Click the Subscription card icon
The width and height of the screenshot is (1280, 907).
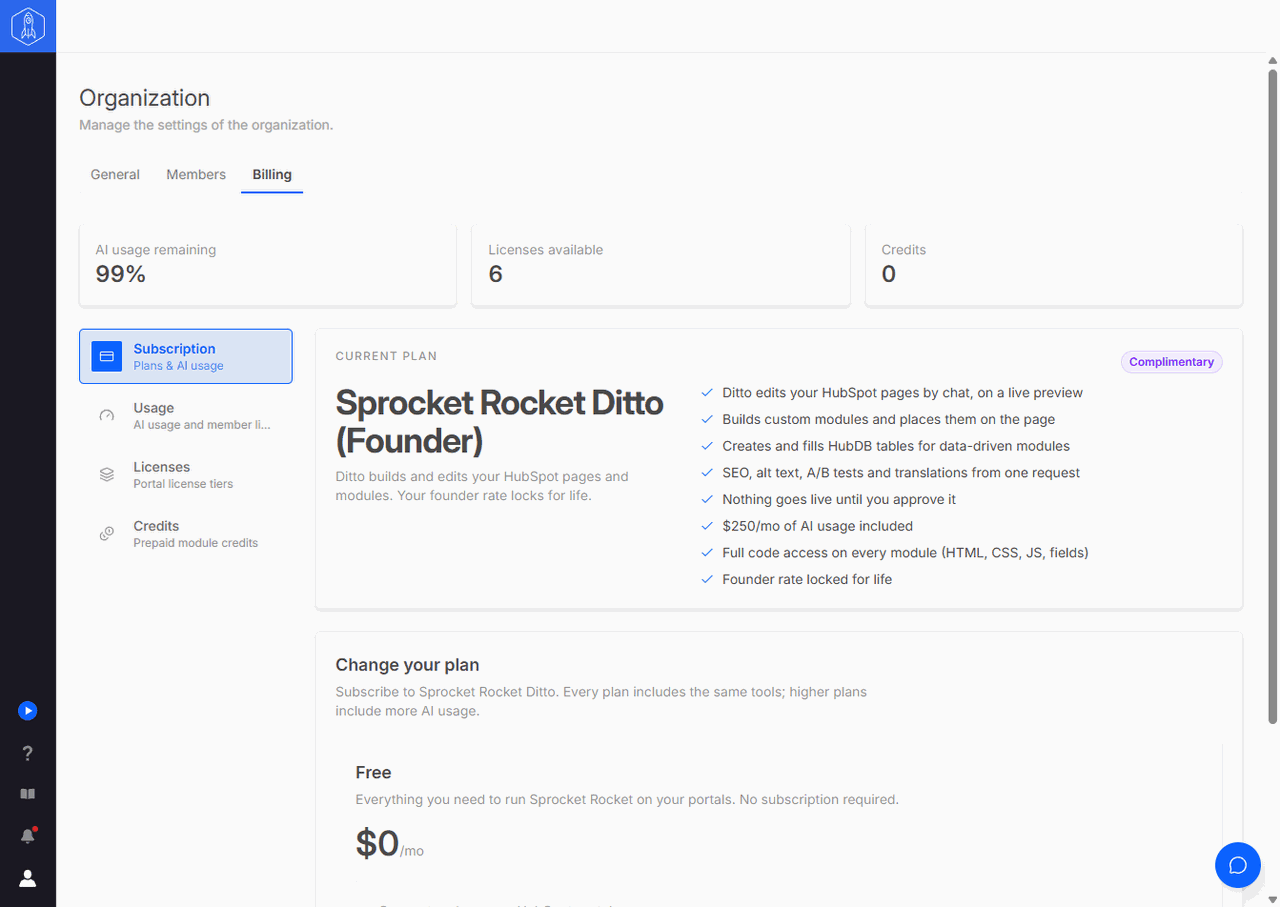coord(107,356)
